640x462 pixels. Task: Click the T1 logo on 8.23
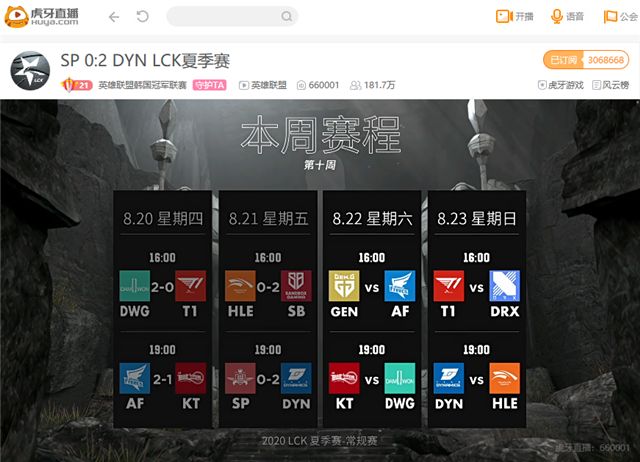449,286
